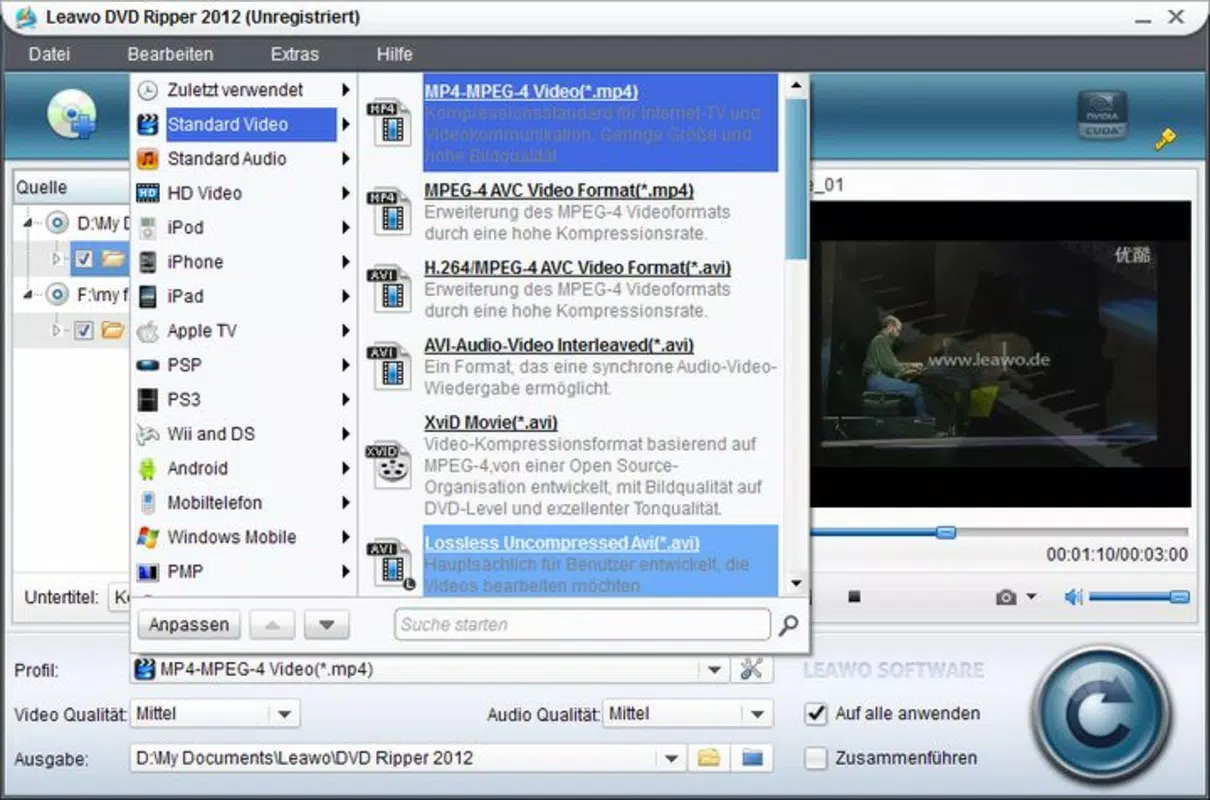Click the yellow key registration icon
The height and width of the screenshot is (800, 1210).
(x=1165, y=140)
